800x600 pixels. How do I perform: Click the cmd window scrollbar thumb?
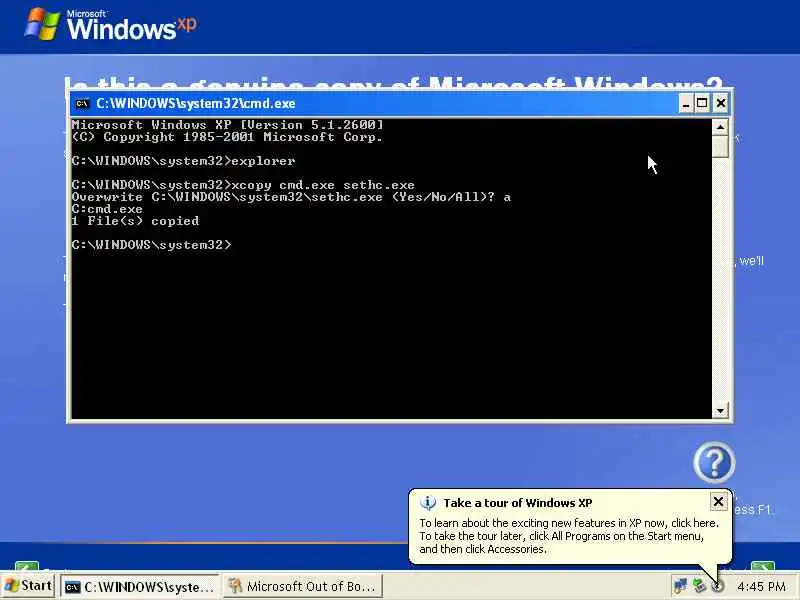[x=720, y=146]
